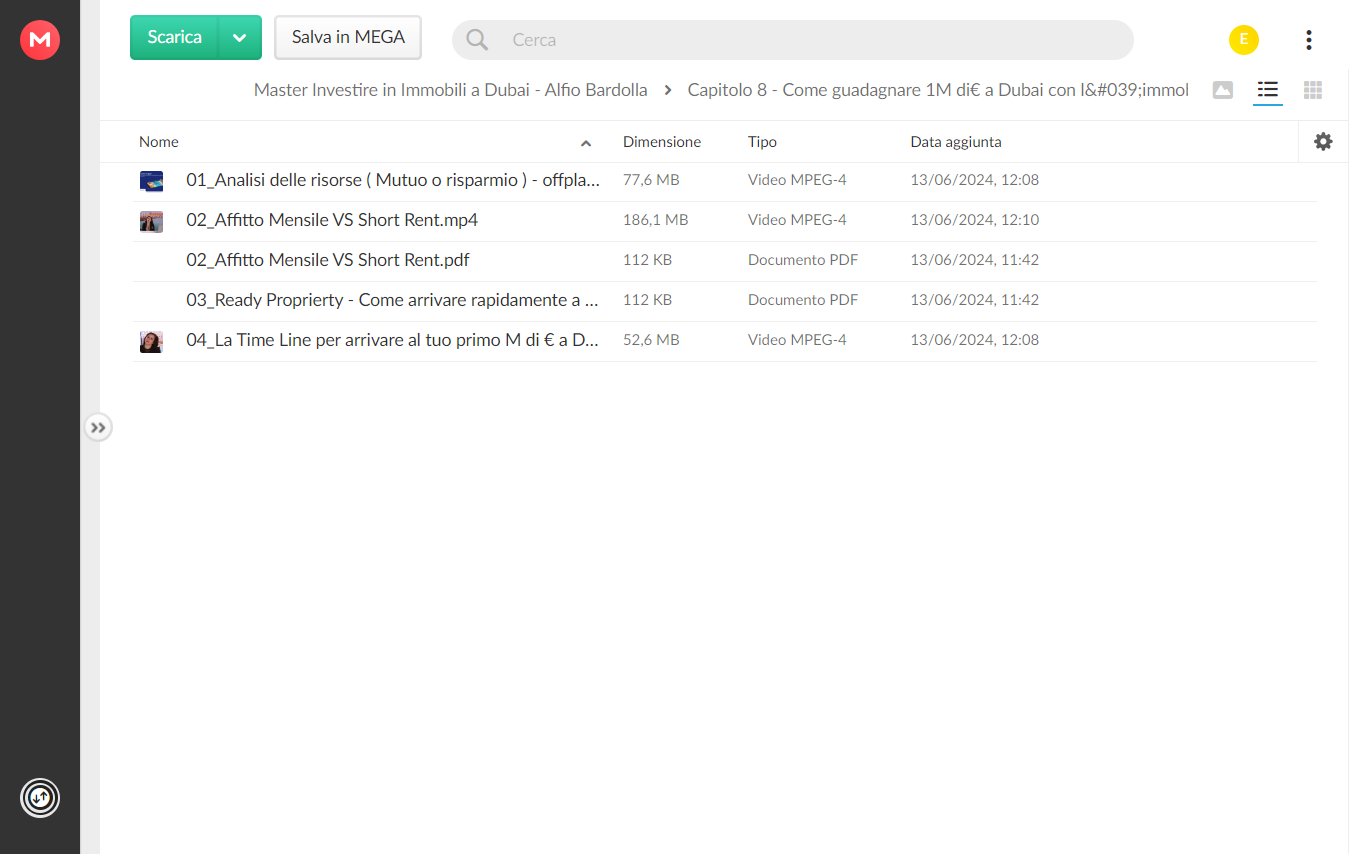
Task: Toggle sort order arrow in Nome column
Action: tap(586, 143)
